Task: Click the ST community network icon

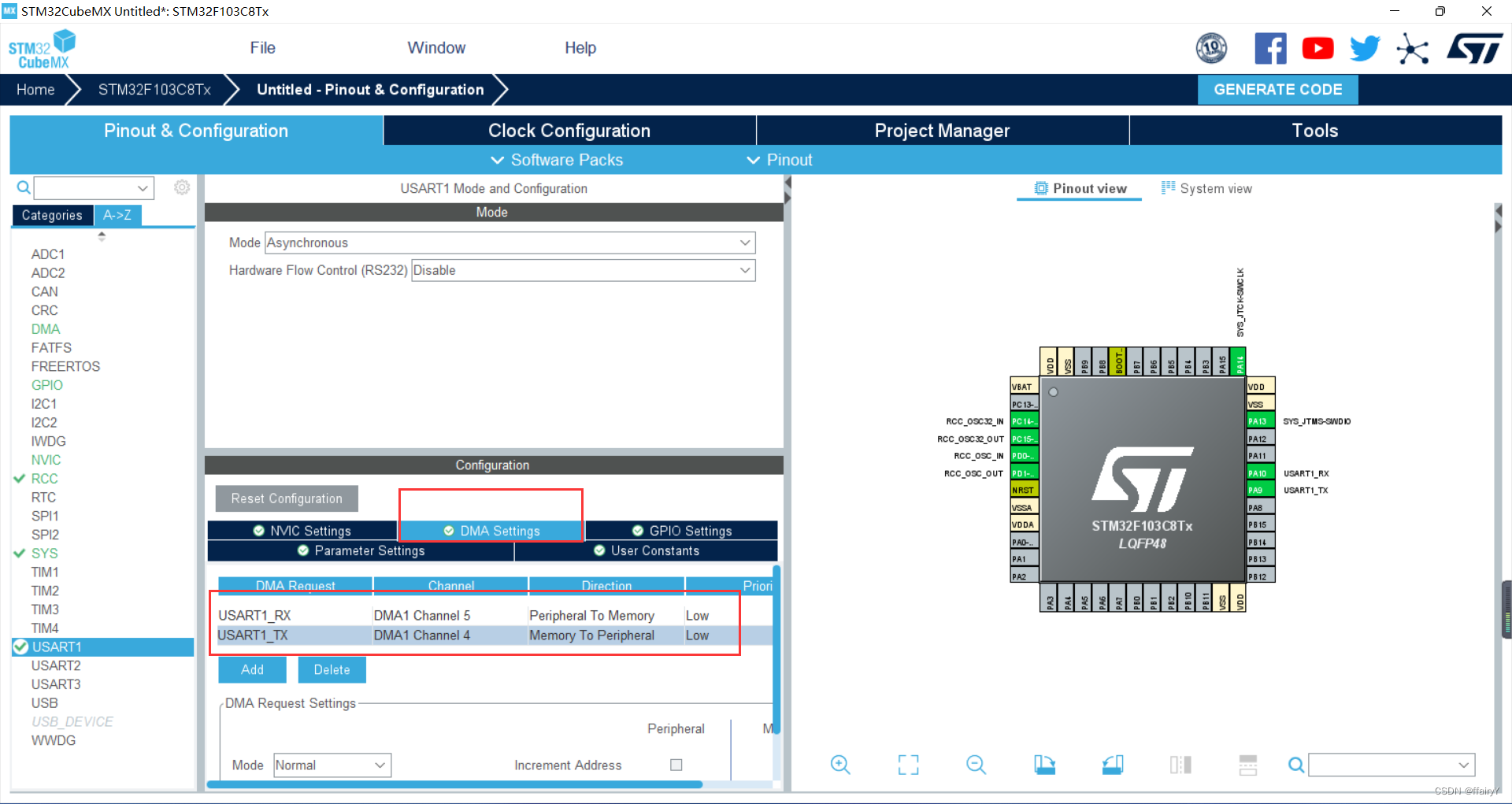Action: click(x=1413, y=49)
